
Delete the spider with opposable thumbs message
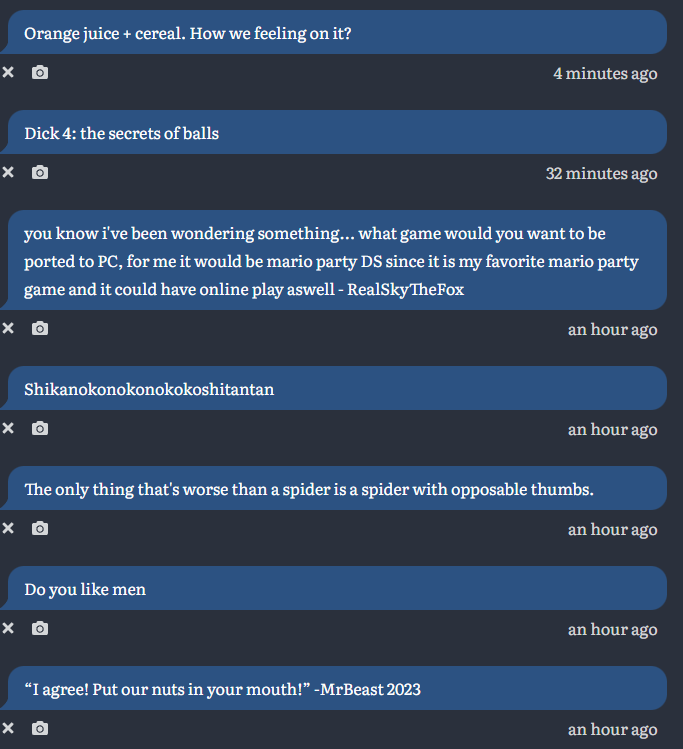point(8,528)
